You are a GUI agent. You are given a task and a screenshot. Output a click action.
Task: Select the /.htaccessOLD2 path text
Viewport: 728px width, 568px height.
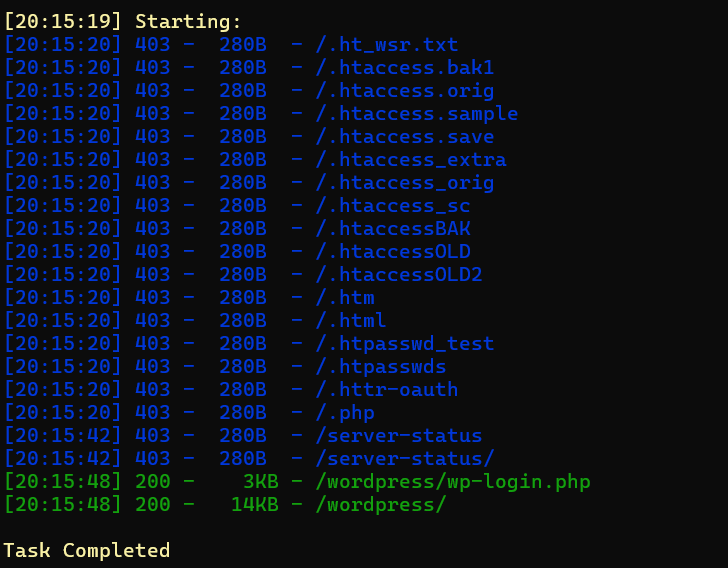(x=399, y=275)
